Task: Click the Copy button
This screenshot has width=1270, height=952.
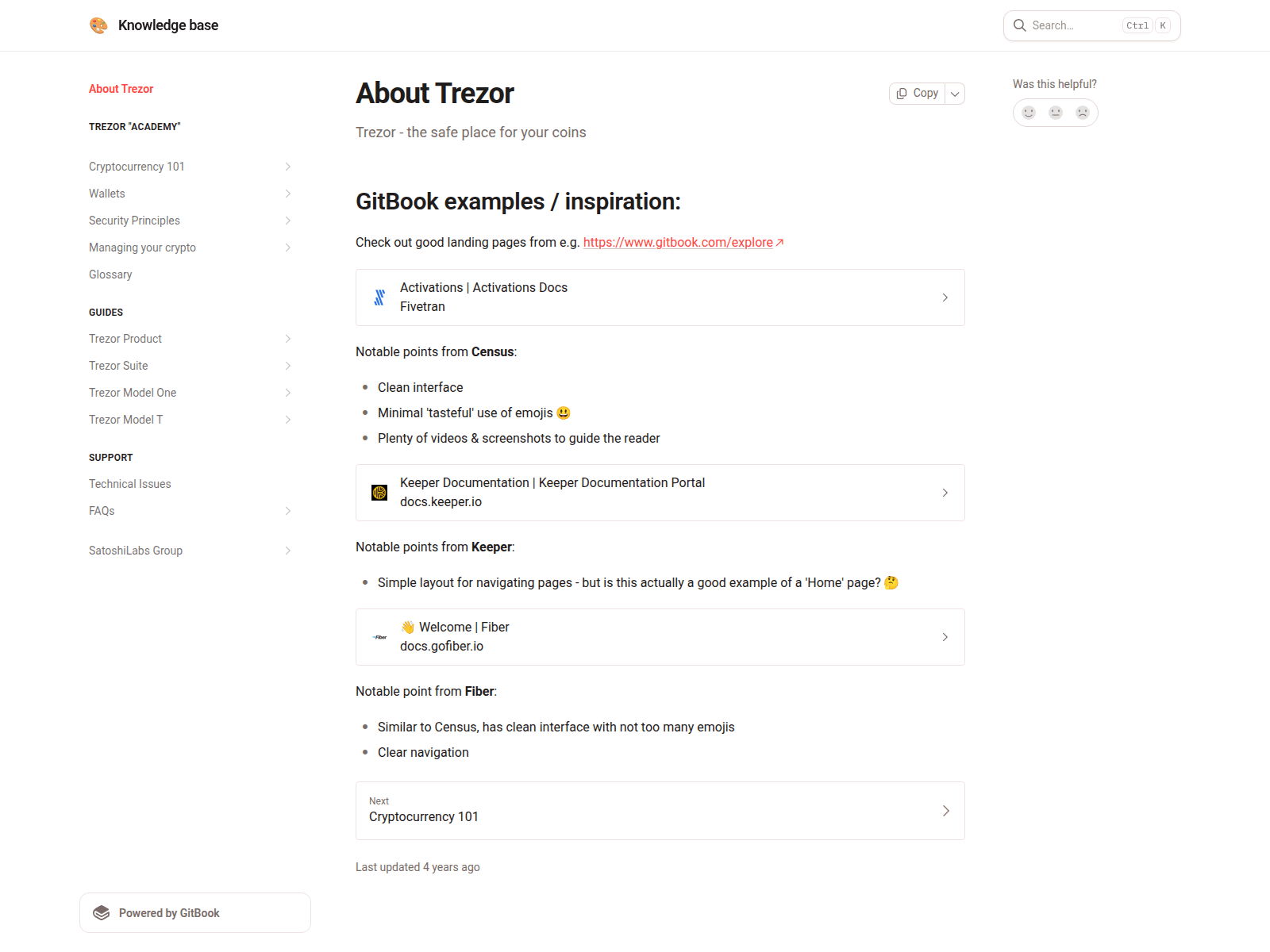Action: [918, 94]
